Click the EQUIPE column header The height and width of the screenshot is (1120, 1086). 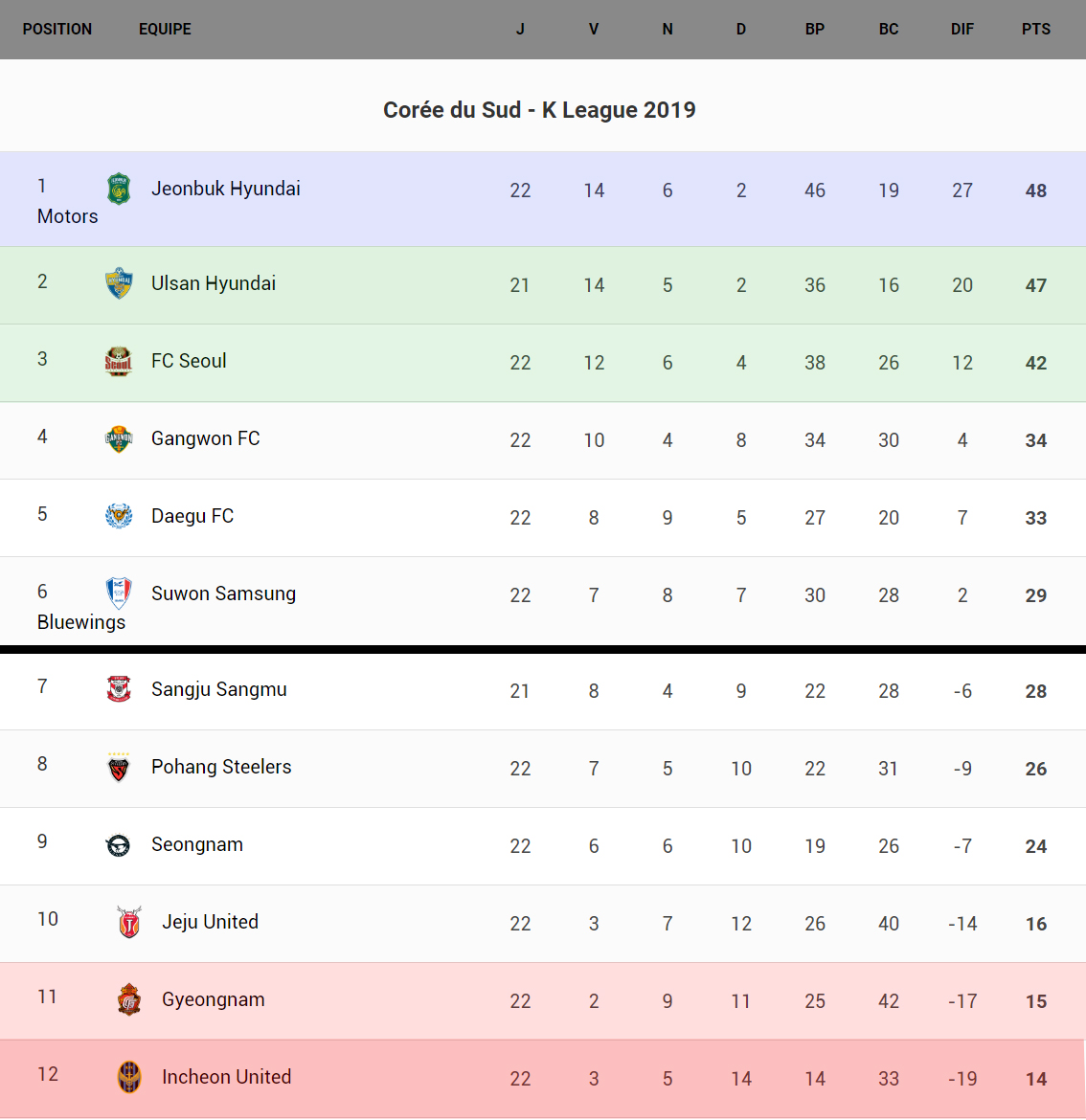click(x=165, y=29)
